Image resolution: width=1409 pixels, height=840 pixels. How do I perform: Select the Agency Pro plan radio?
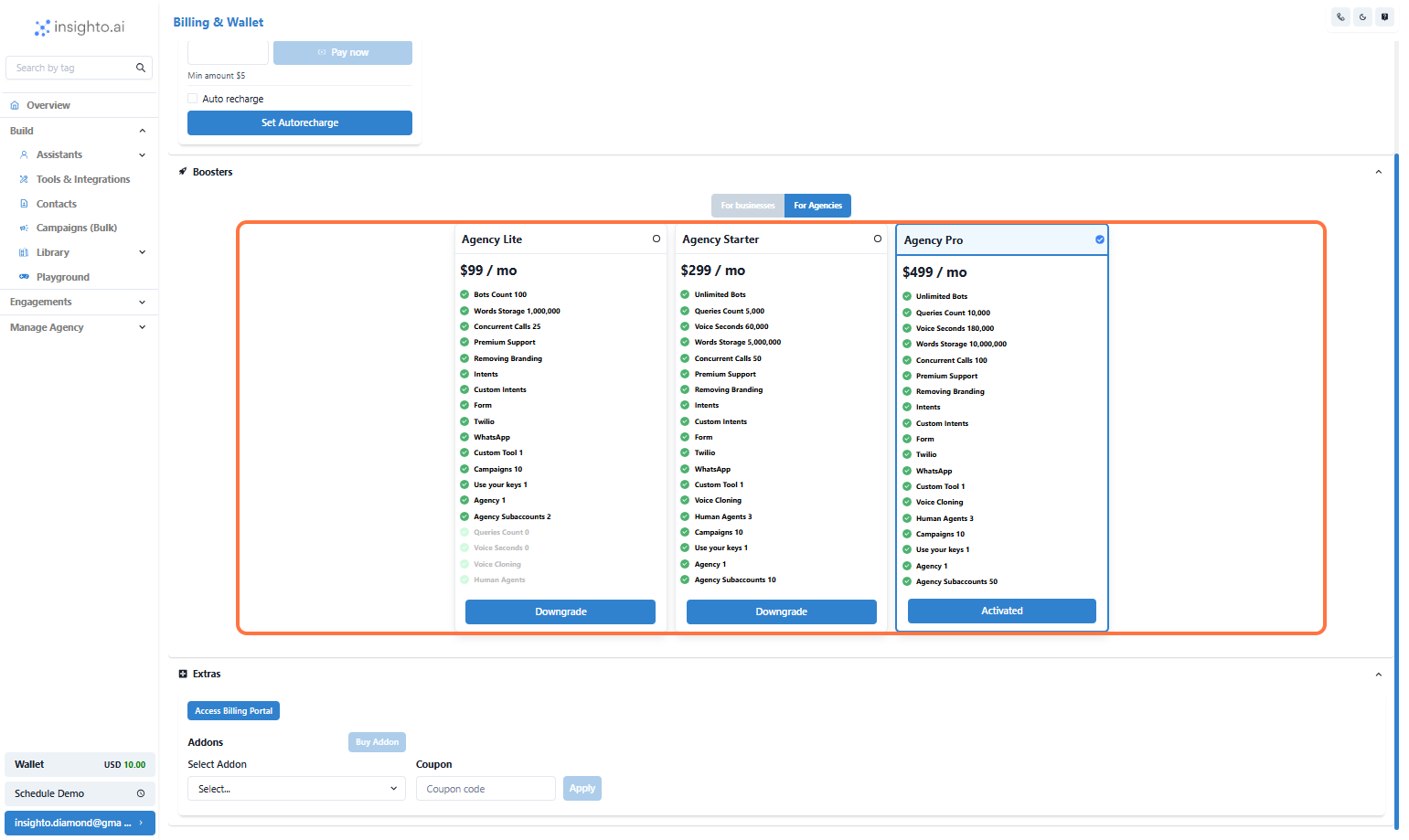1100,239
